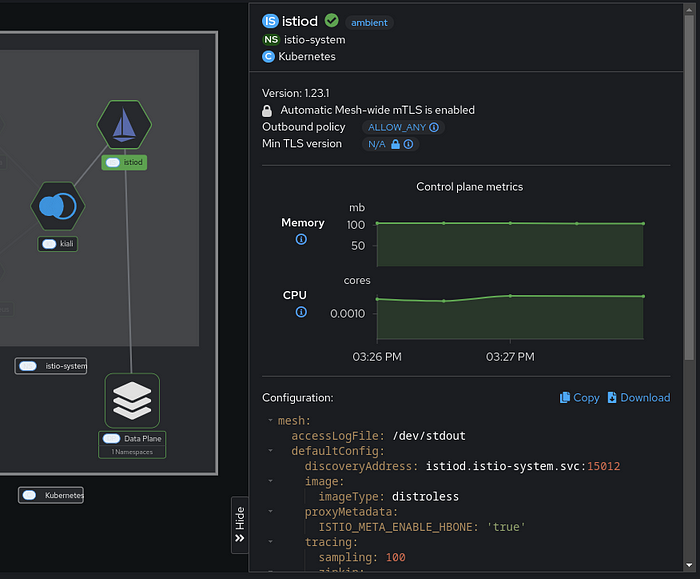Click the sampling: 100 line
Viewport: 700px width, 579px height.
coord(362,557)
